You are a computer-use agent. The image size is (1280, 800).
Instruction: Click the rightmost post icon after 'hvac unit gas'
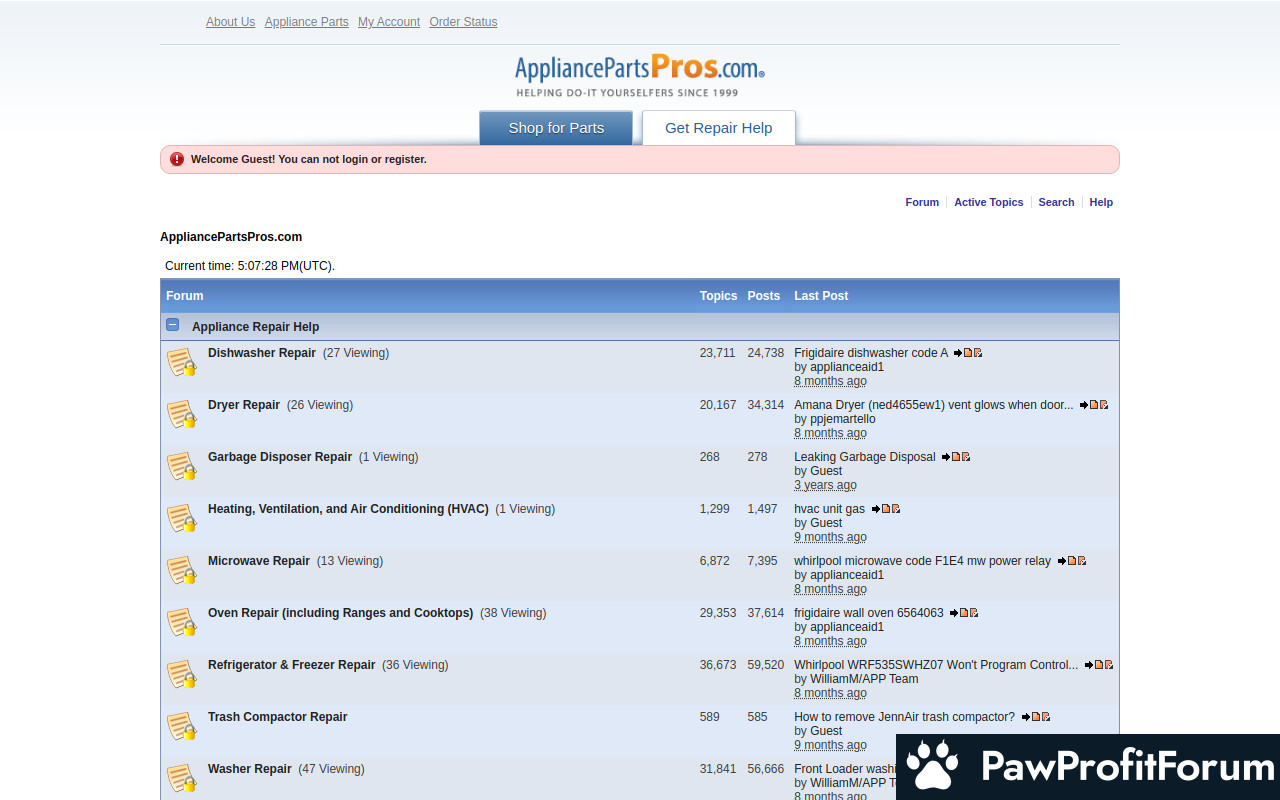point(896,509)
